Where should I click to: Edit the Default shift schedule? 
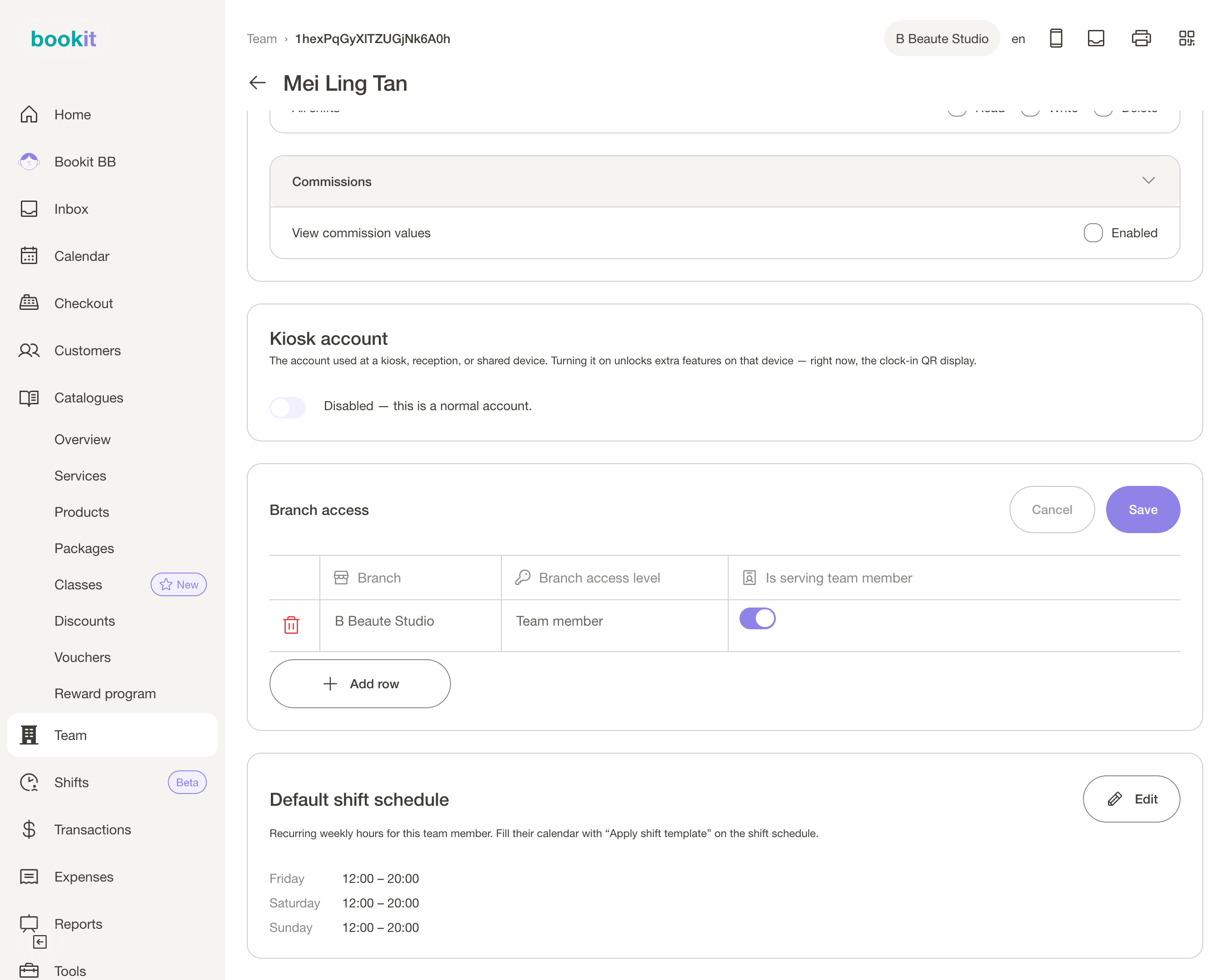[1131, 799]
